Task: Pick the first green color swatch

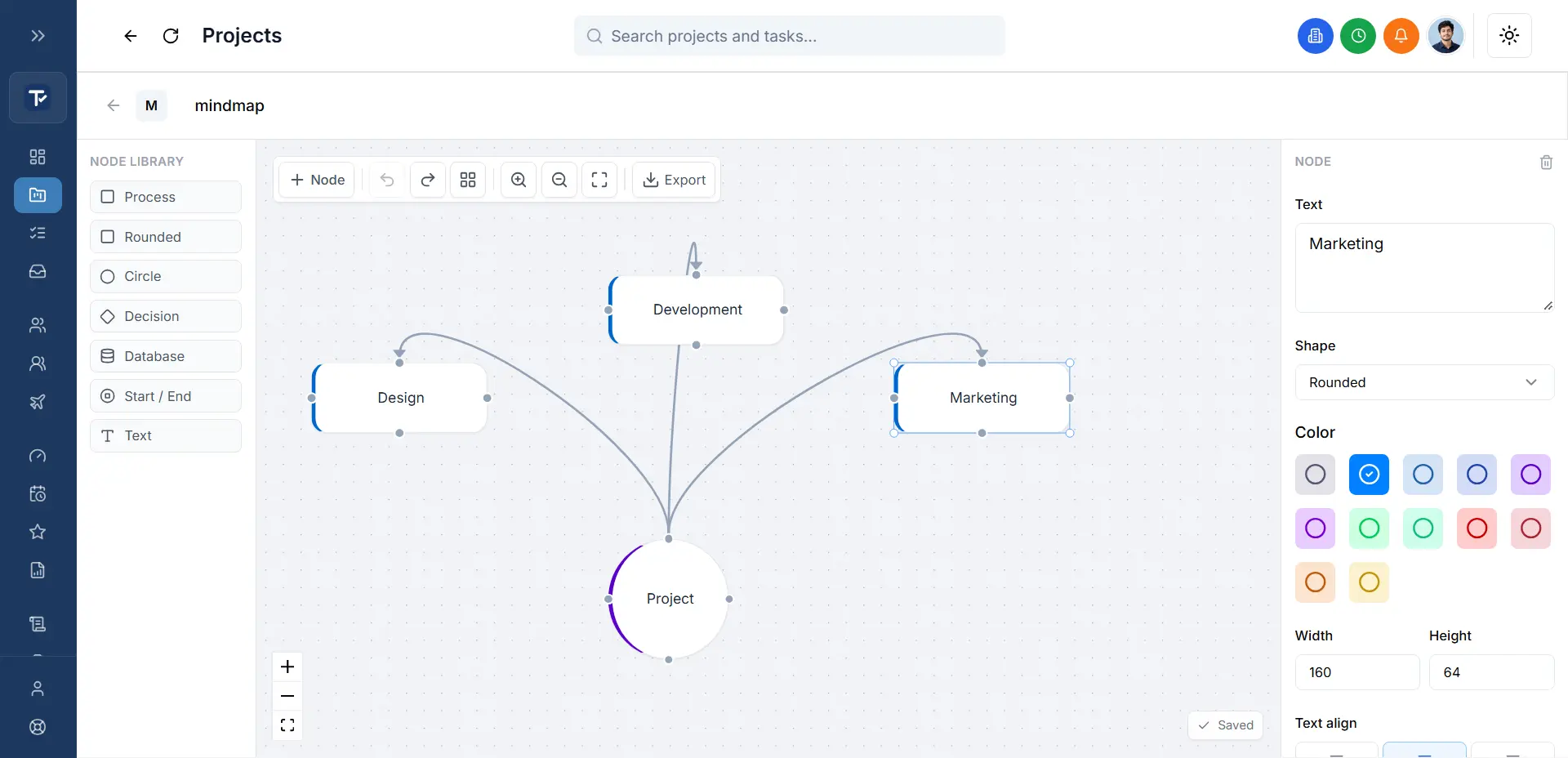Action: point(1369,528)
